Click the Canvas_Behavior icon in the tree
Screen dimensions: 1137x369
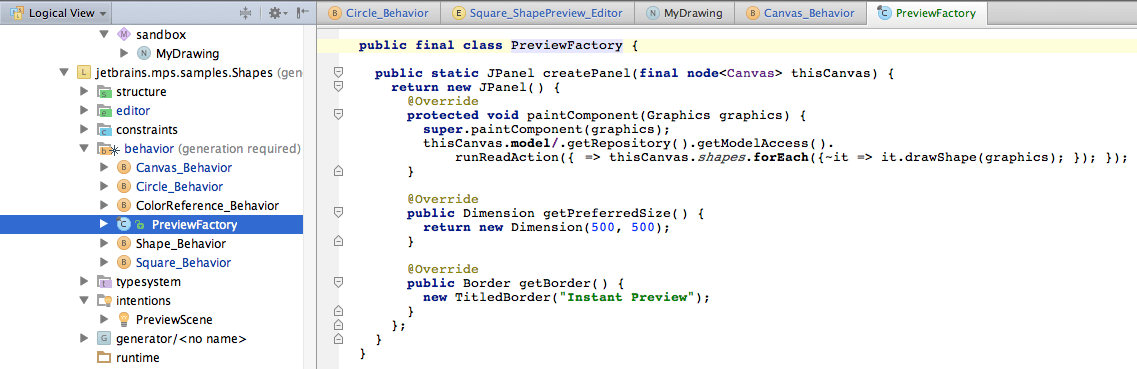(123, 167)
